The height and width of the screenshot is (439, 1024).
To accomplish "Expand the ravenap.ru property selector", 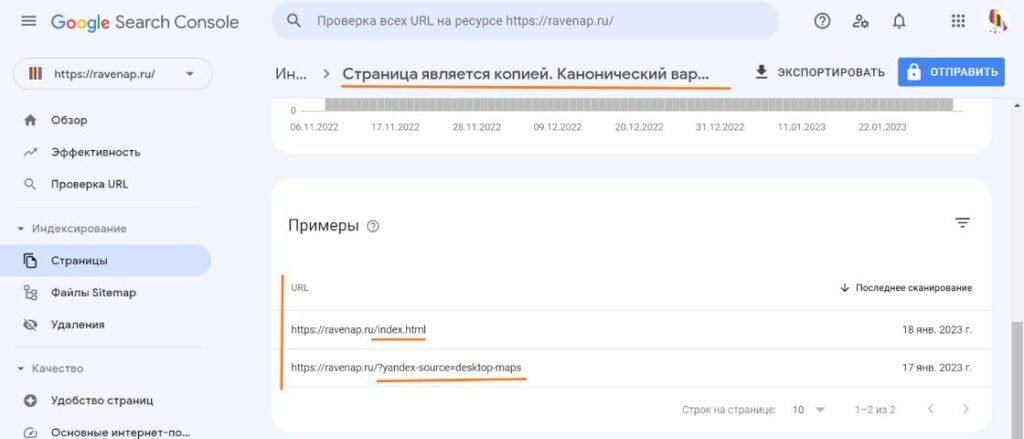I will (113, 74).
